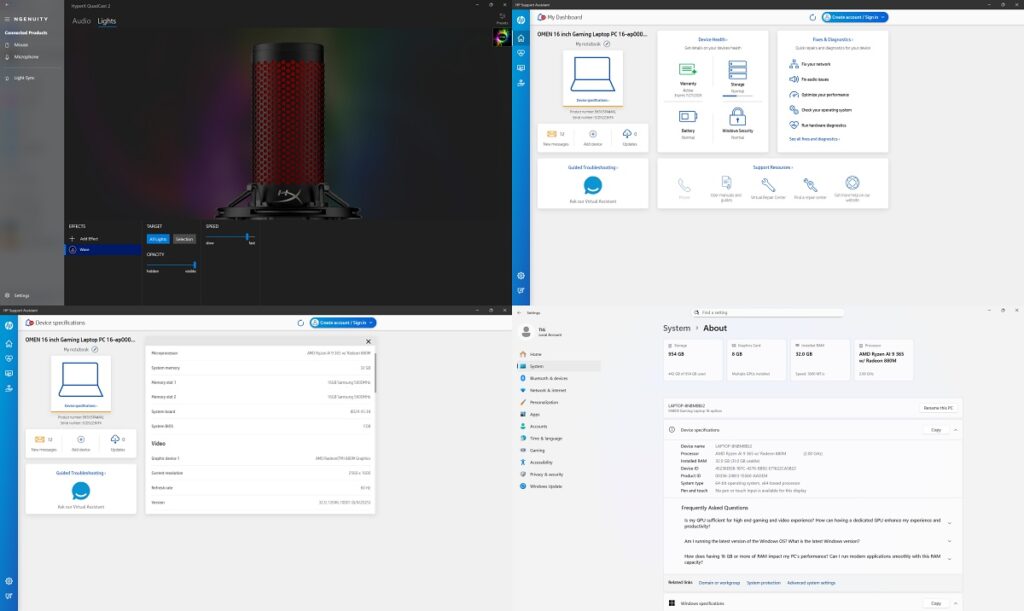Image resolution: width=1024 pixels, height=611 pixels.
Task: Open Find a repair center icon
Action: (x=810, y=185)
